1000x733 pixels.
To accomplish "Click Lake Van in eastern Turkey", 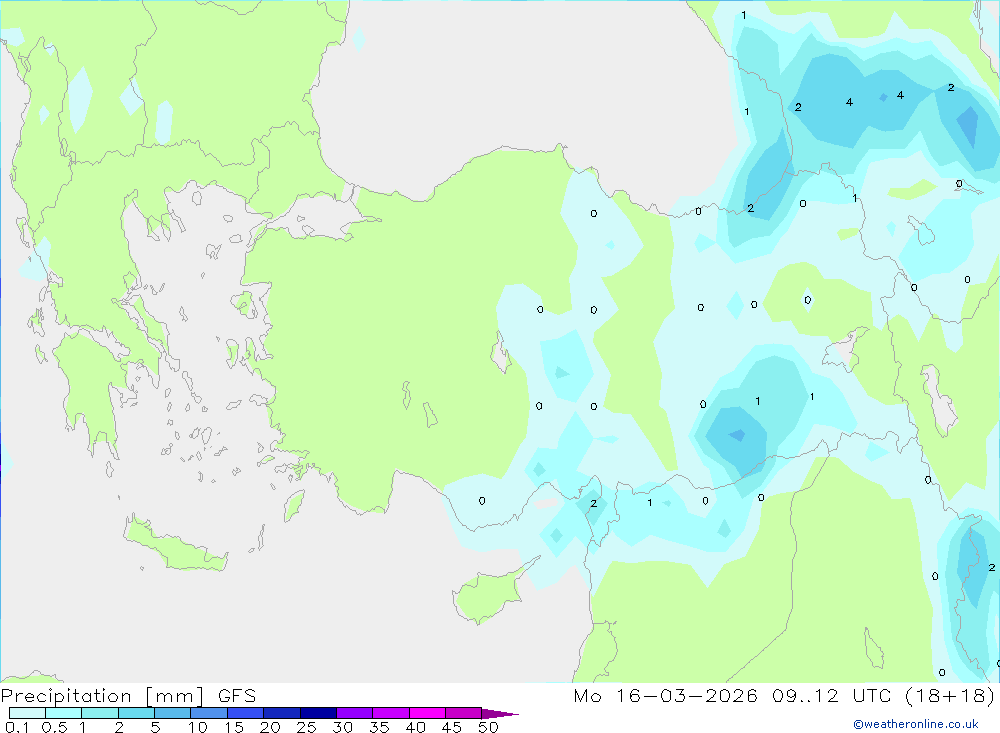I will click(x=845, y=350).
